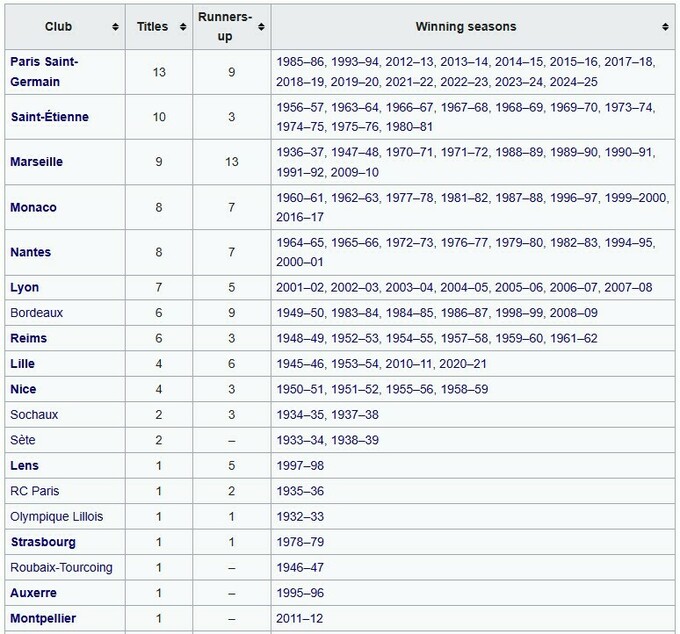Image resolution: width=680 pixels, height=634 pixels.
Task: Open Montpellier's 2011–12 season link
Action: [x=300, y=619]
